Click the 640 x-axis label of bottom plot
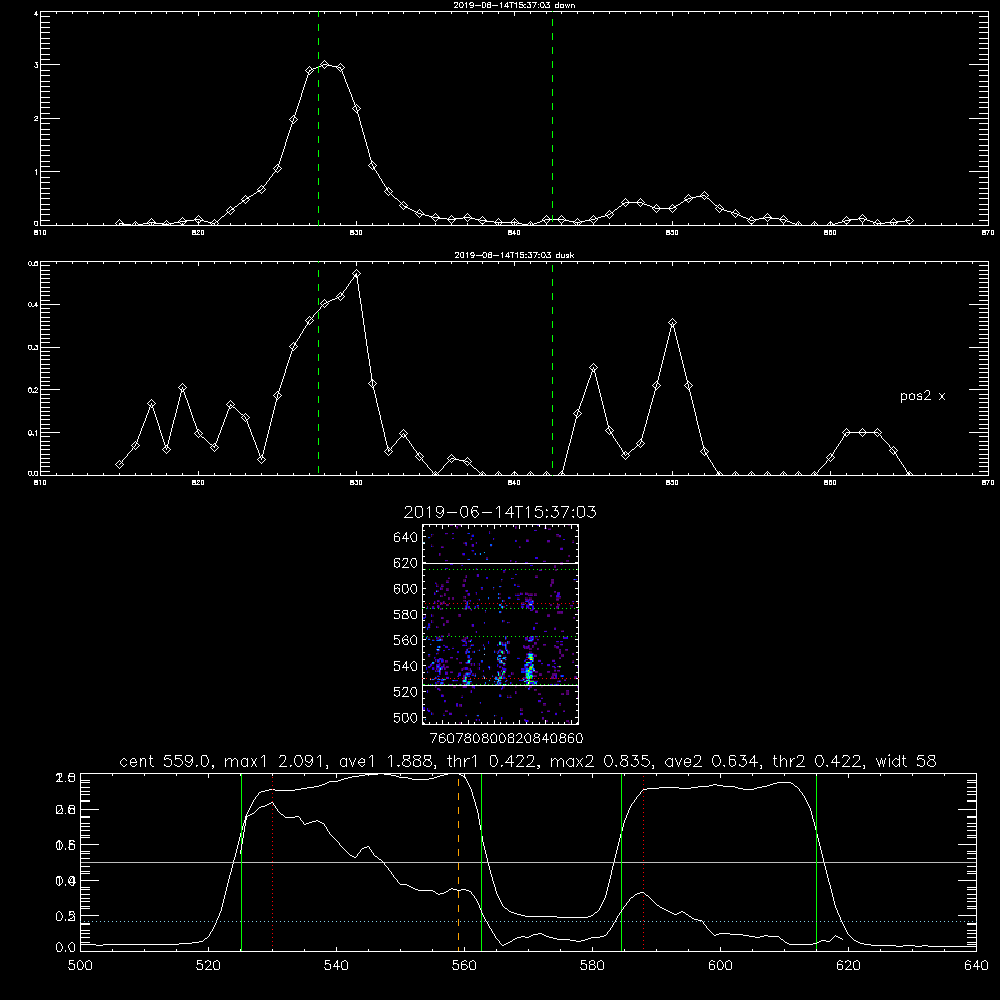 [x=976, y=966]
